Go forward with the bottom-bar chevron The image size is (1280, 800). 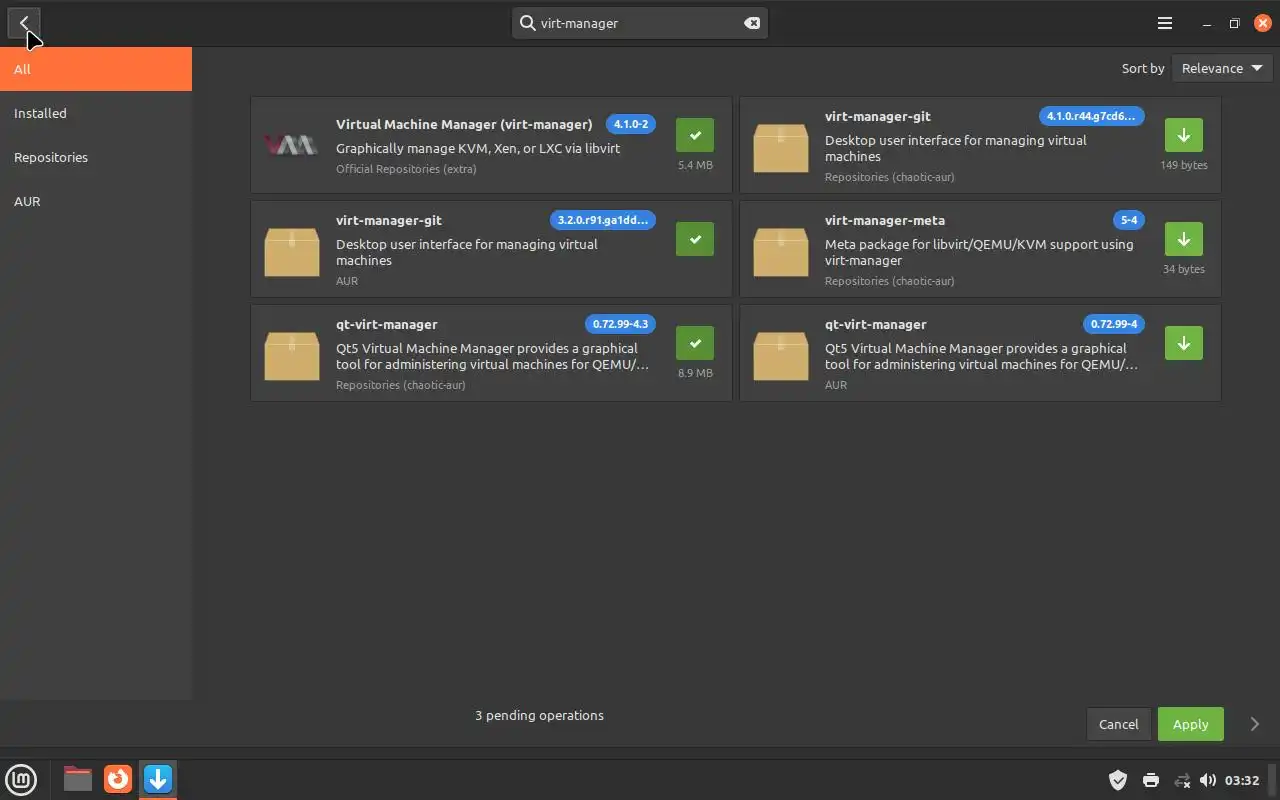pyautogui.click(x=1255, y=724)
